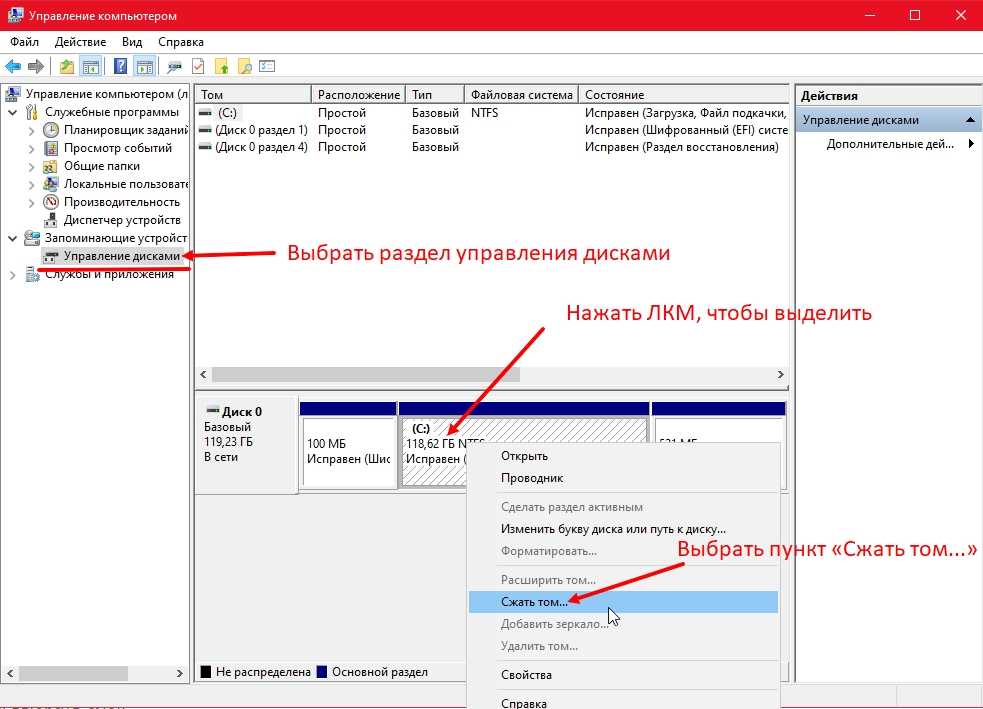983x709 pixels.
Task: Click the Task Scheduler clock icon
Action: [x=52, y=130]
